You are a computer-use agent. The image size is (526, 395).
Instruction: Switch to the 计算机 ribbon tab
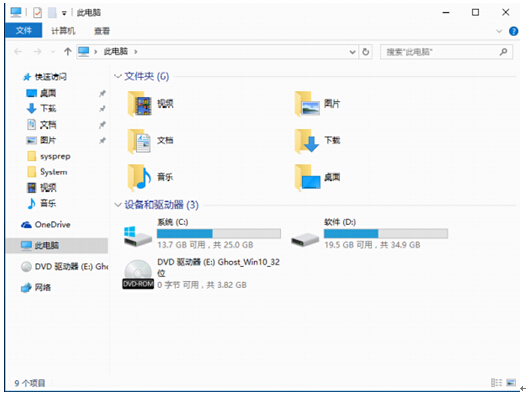coord(63,31)
